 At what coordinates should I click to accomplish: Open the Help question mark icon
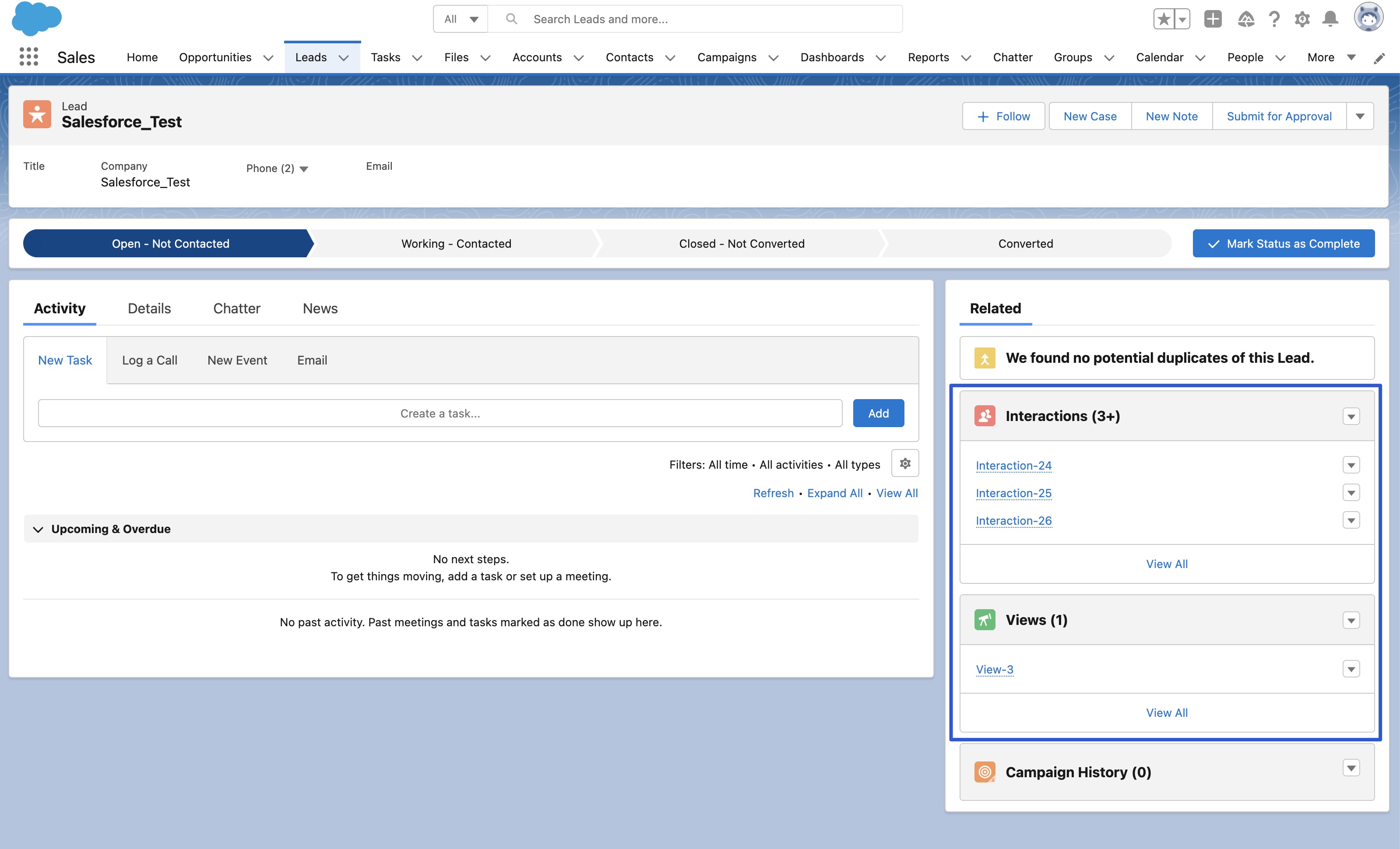(x=1274, y=19)
